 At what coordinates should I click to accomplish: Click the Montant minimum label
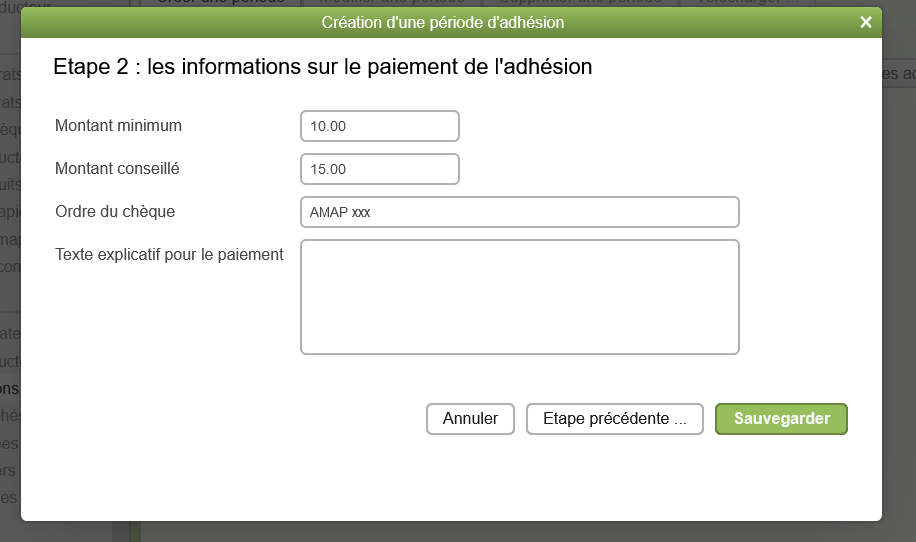coord(118,126)
